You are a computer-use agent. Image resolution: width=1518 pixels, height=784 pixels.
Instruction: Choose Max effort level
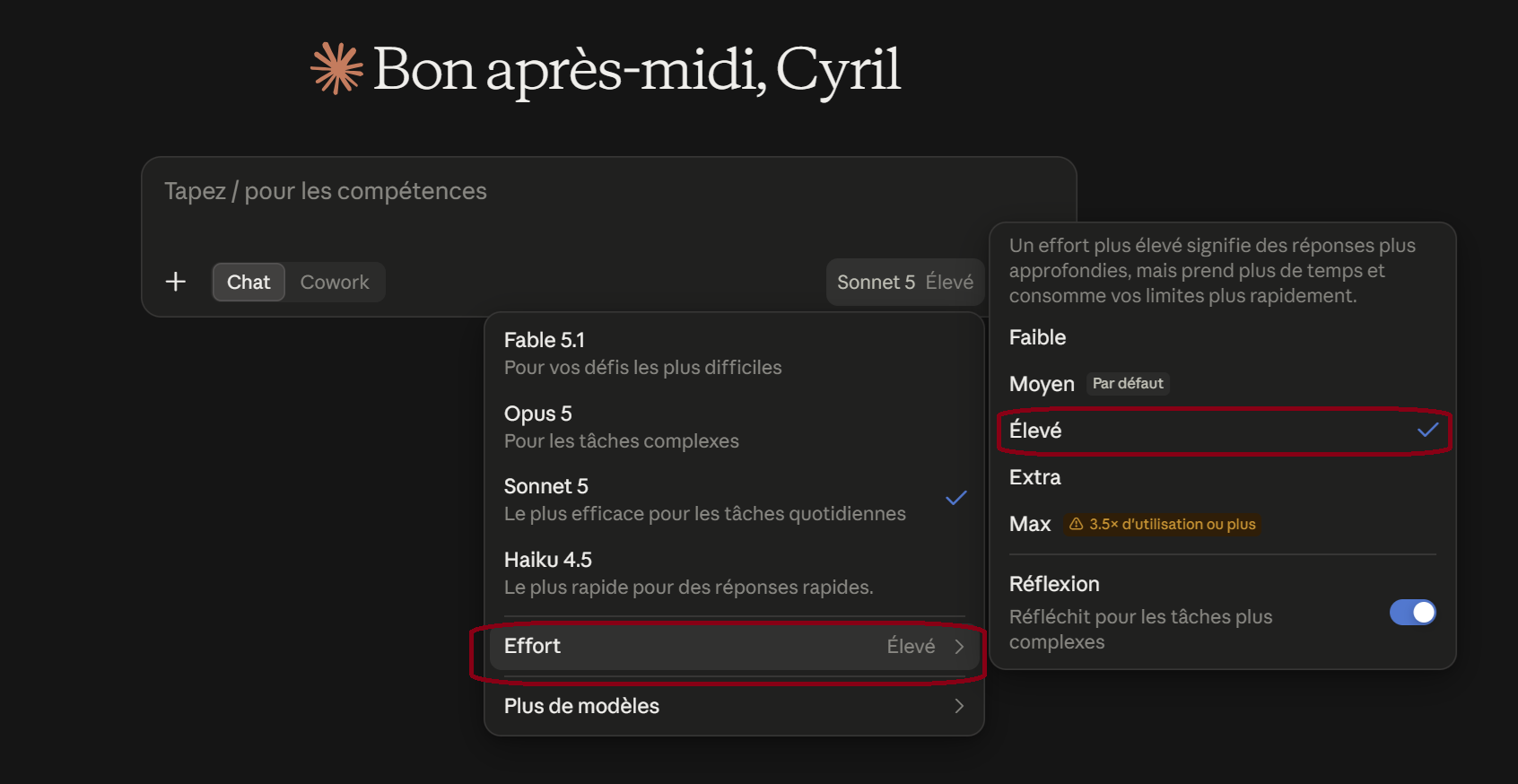(x=1223, y=524)
